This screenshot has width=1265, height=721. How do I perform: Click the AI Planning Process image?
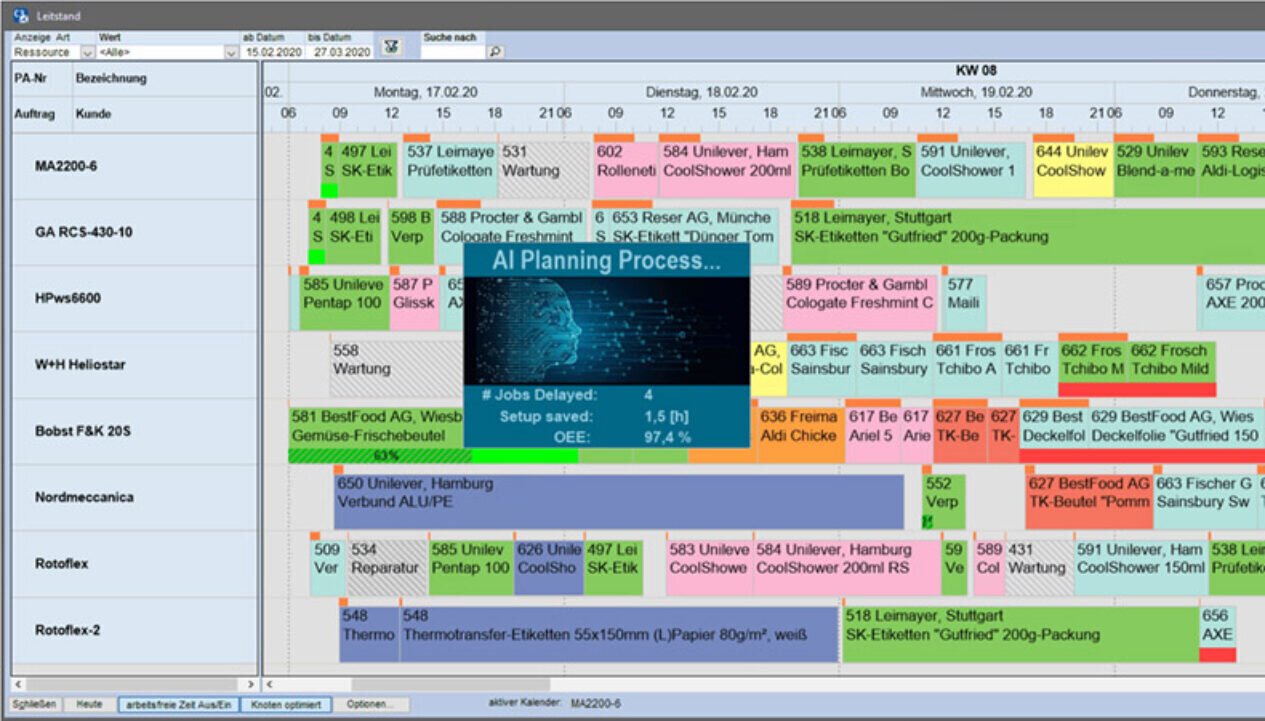[607, 329]
